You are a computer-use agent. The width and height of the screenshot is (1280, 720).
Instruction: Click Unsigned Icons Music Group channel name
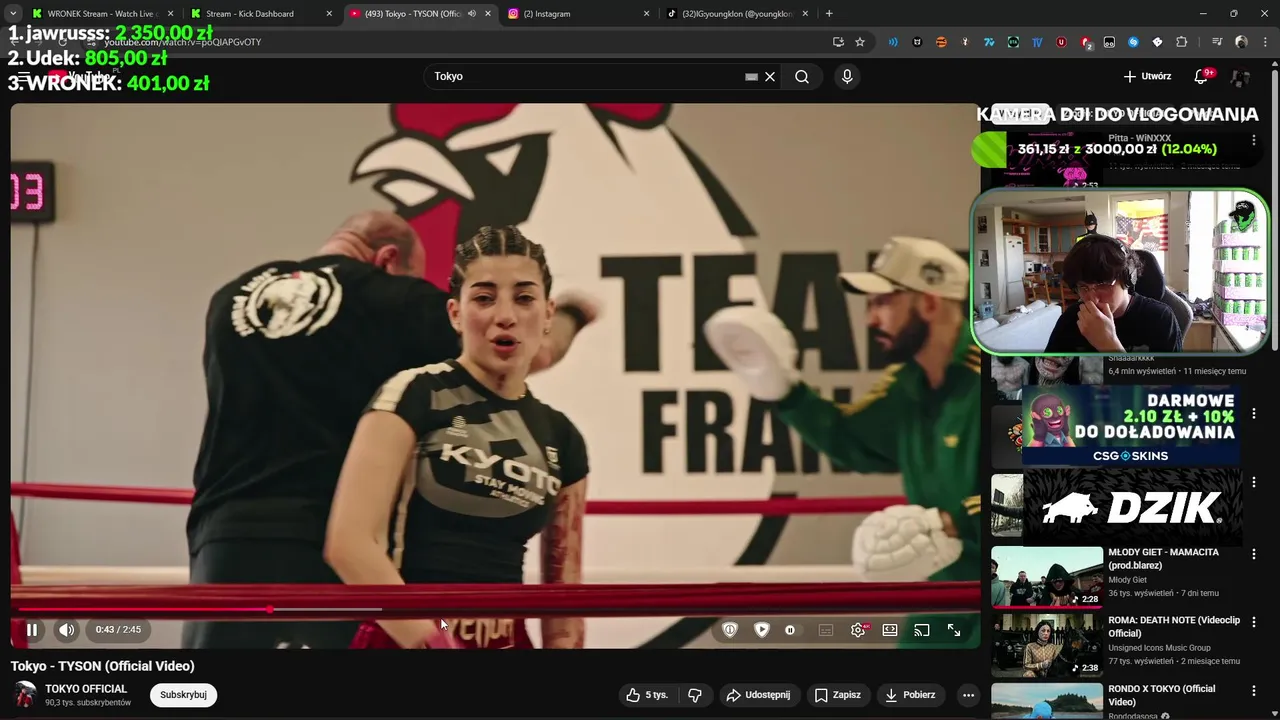pos(1159,648)
